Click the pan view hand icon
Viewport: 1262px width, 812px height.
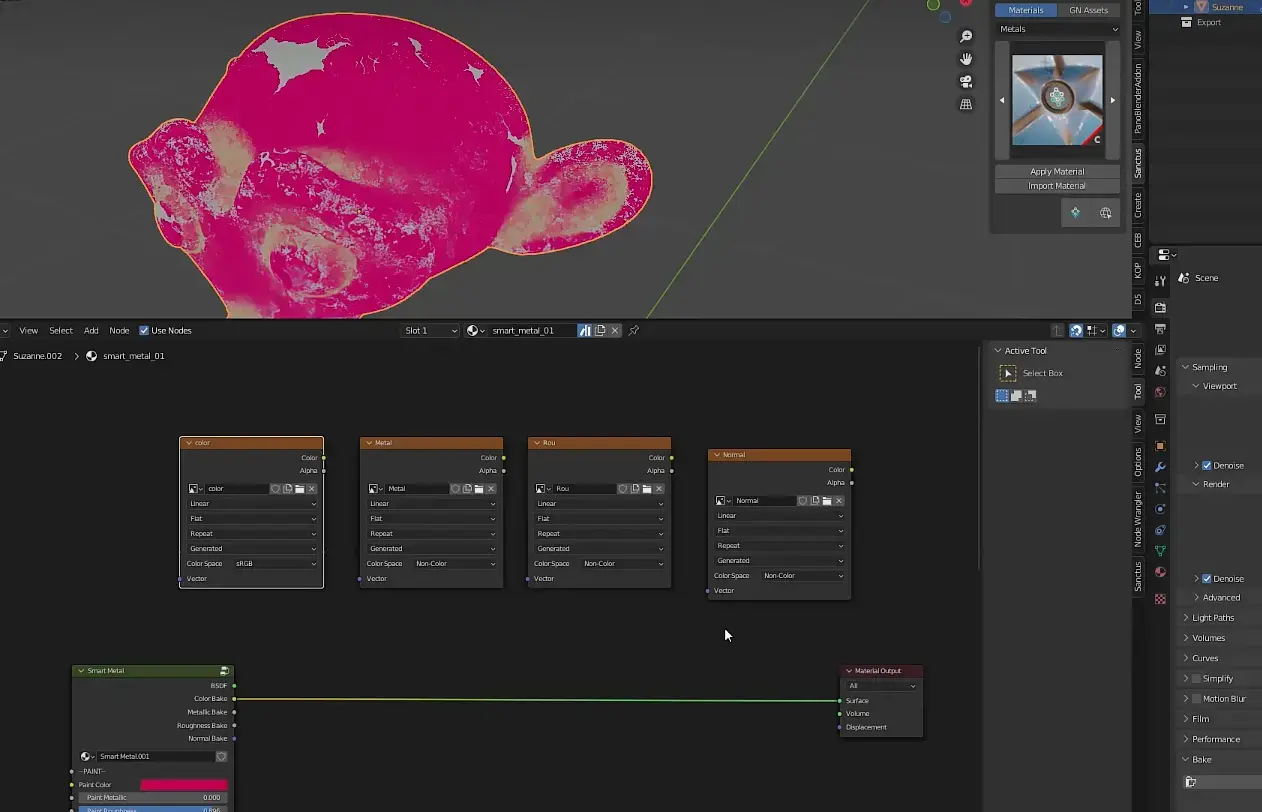(966, 59)
